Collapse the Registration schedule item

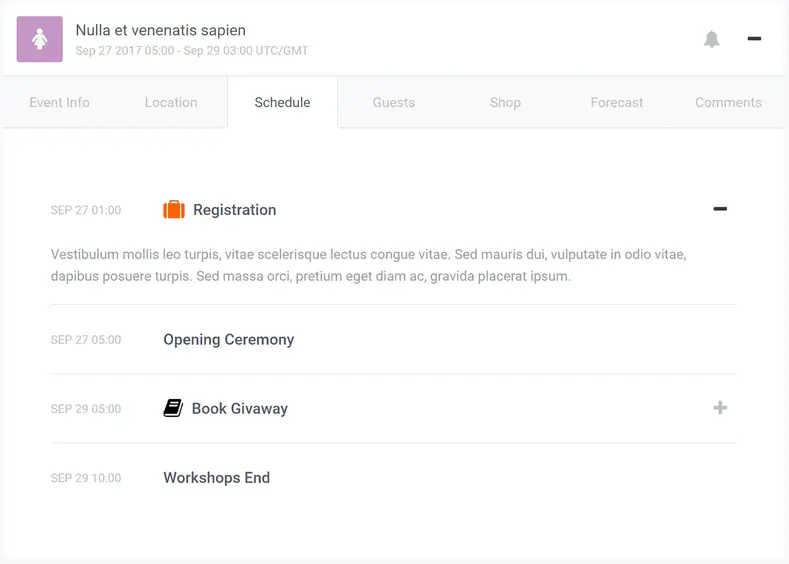click(720, 209)
